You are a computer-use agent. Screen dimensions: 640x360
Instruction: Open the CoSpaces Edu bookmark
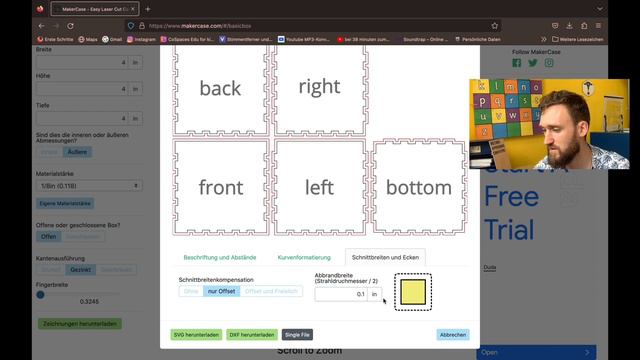187,39
